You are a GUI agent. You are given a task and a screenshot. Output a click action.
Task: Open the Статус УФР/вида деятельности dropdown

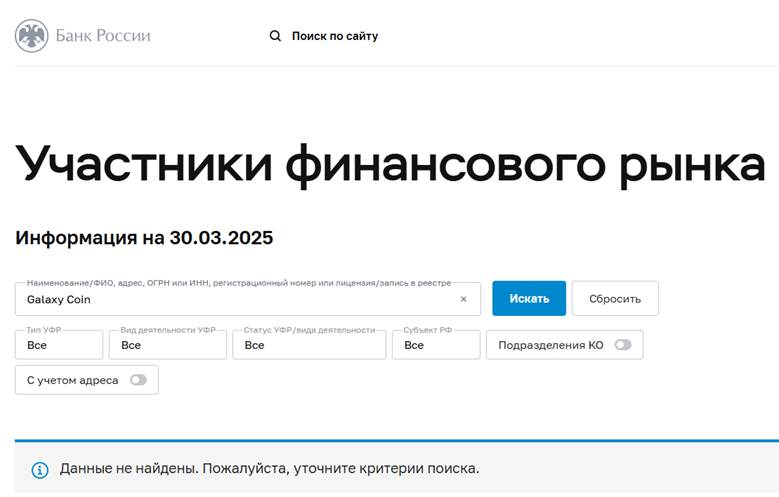tap(309, 345)
